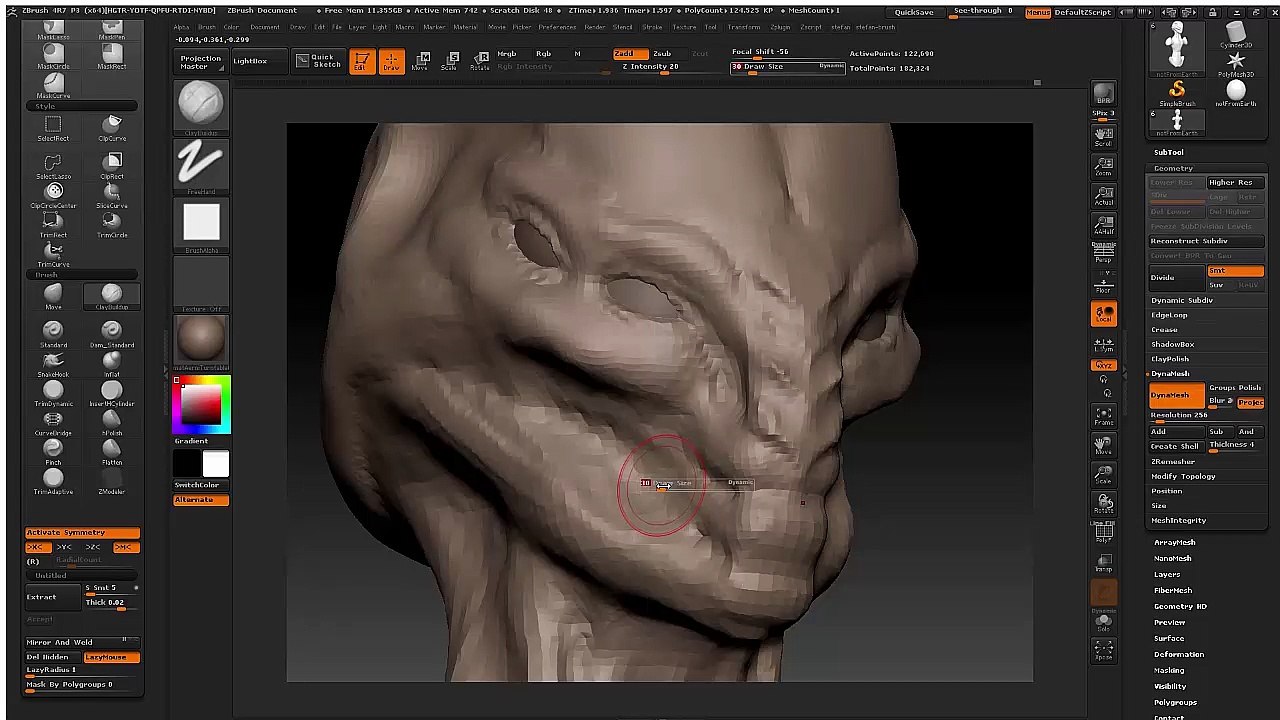Toggle the Smt option beside Divide

point(1235,271)
